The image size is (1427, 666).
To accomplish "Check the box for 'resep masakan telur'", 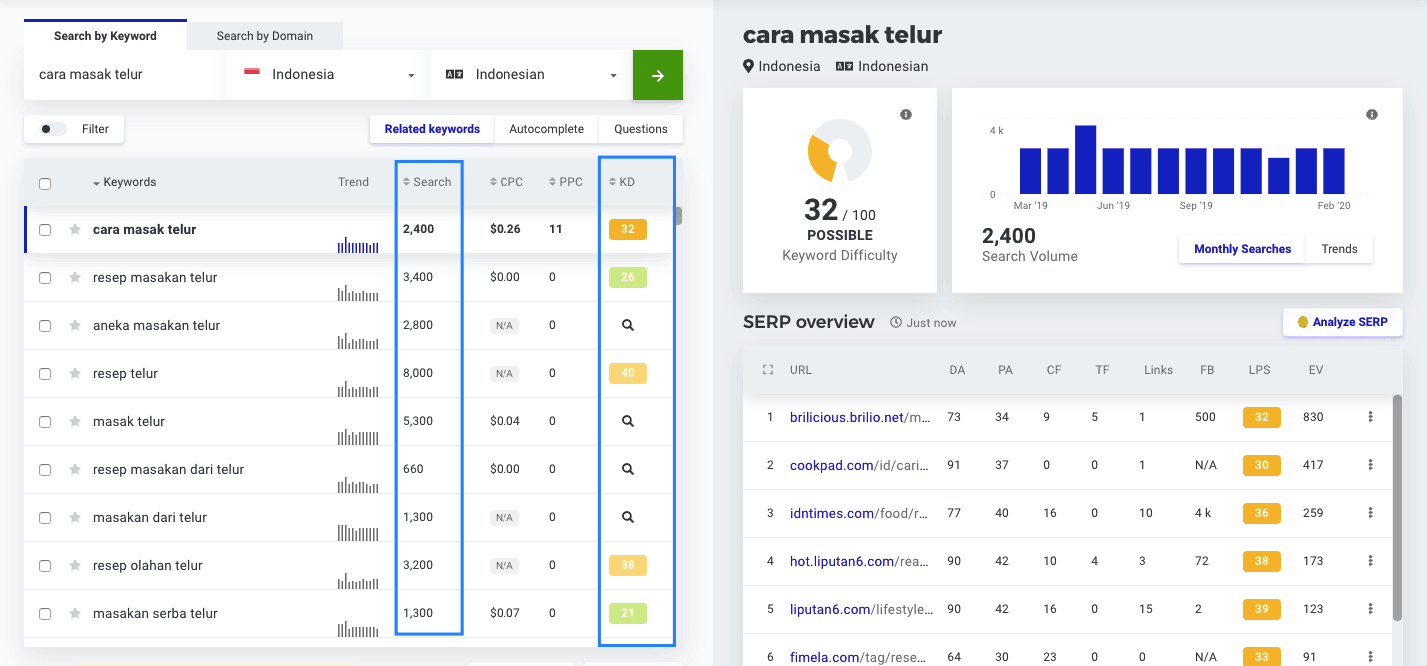I will point(45,278).
